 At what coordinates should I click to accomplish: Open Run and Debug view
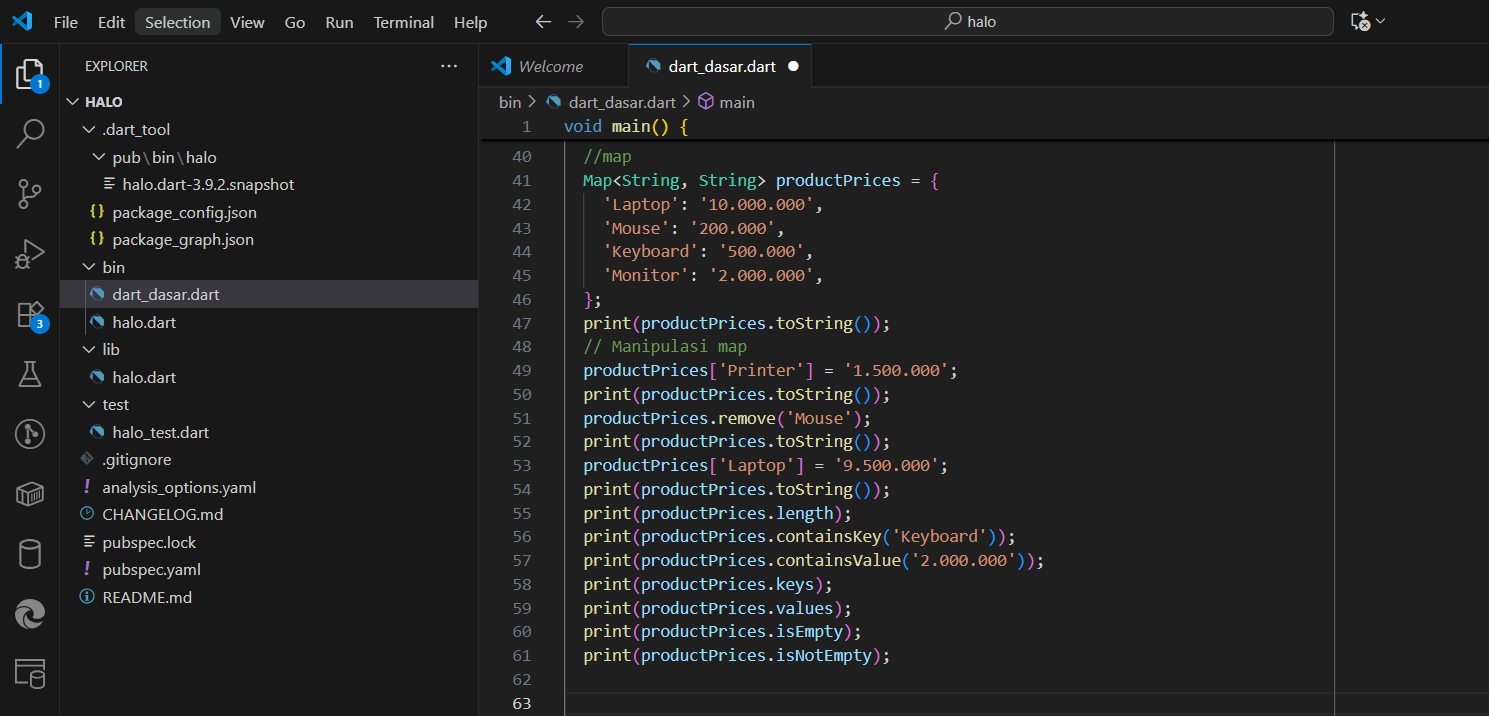(30, 254)
